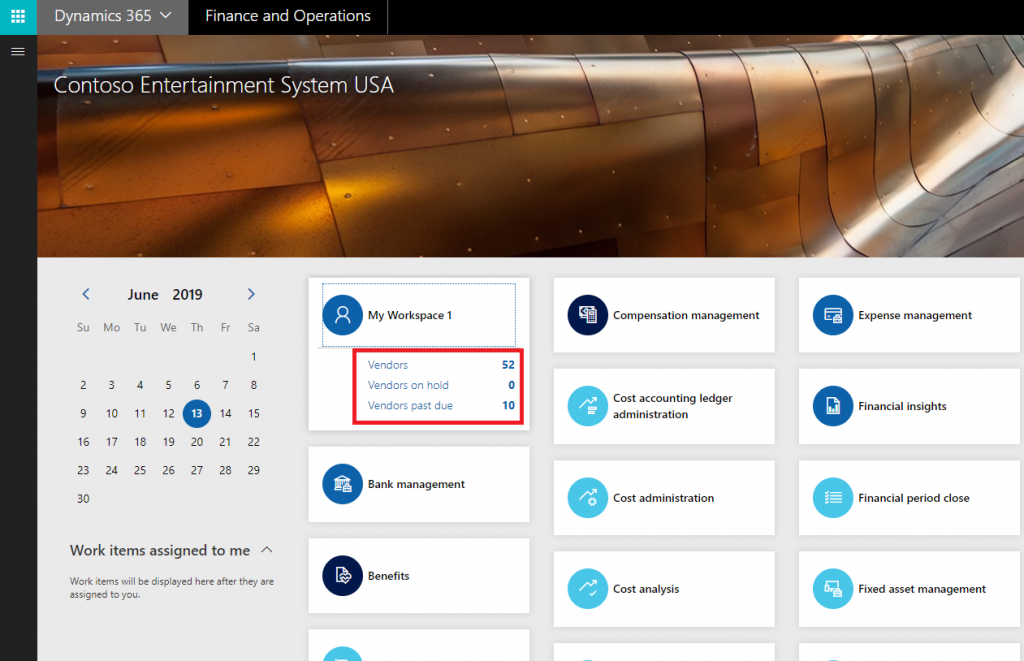Click the My Workspace 1 person icon

(342, 315)
